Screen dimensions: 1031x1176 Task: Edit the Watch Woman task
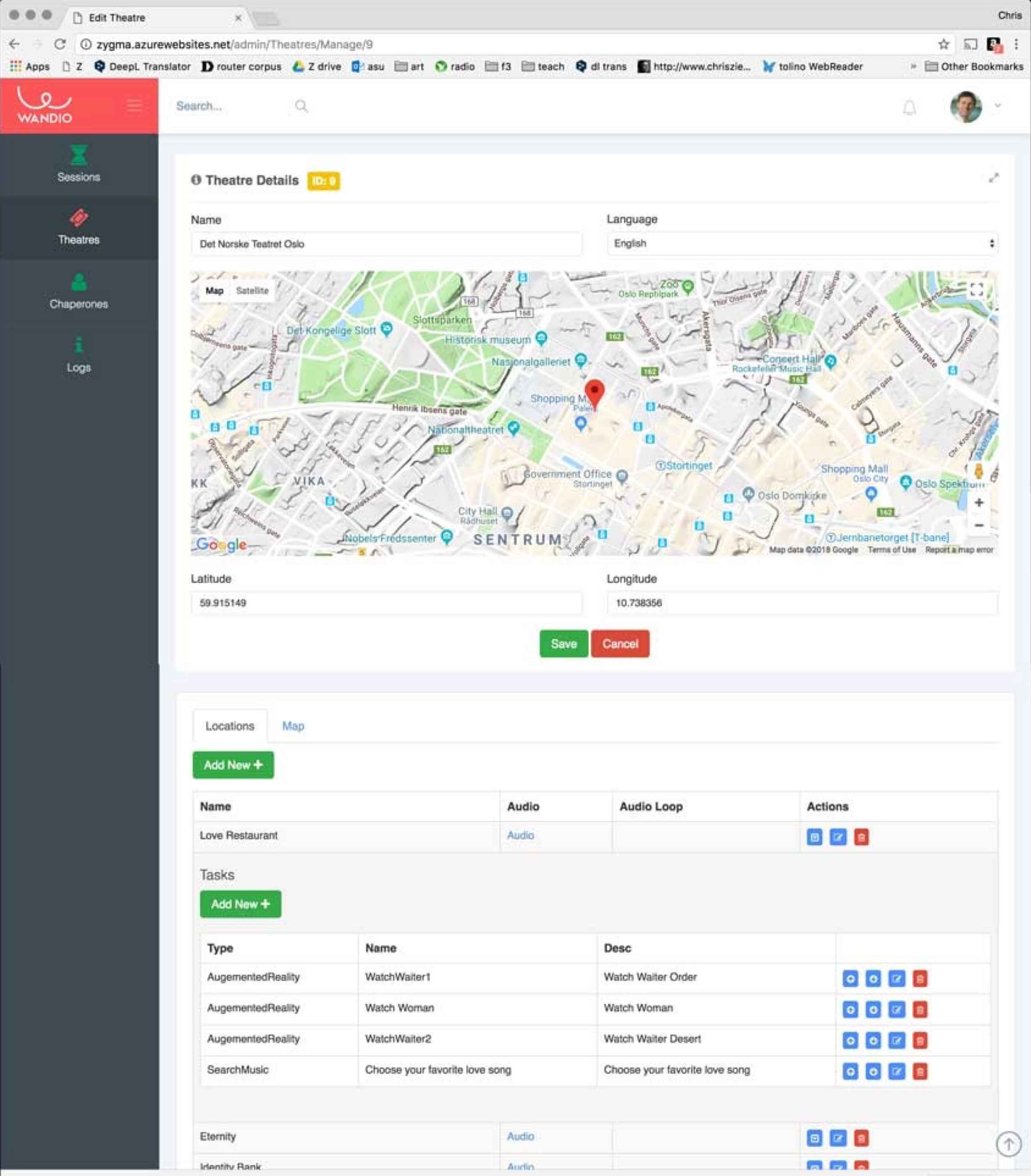(x=896, y=1009)
